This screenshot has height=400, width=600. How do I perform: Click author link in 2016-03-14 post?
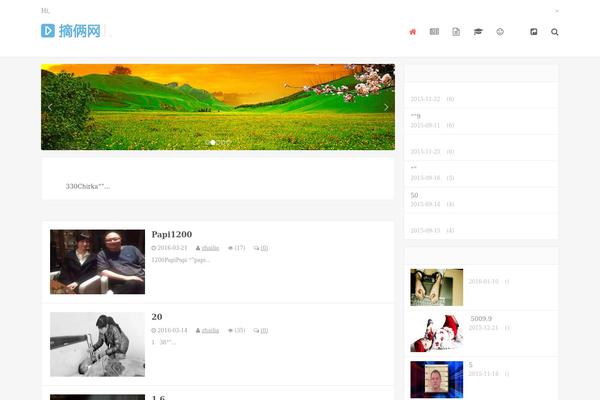point(210,330)
